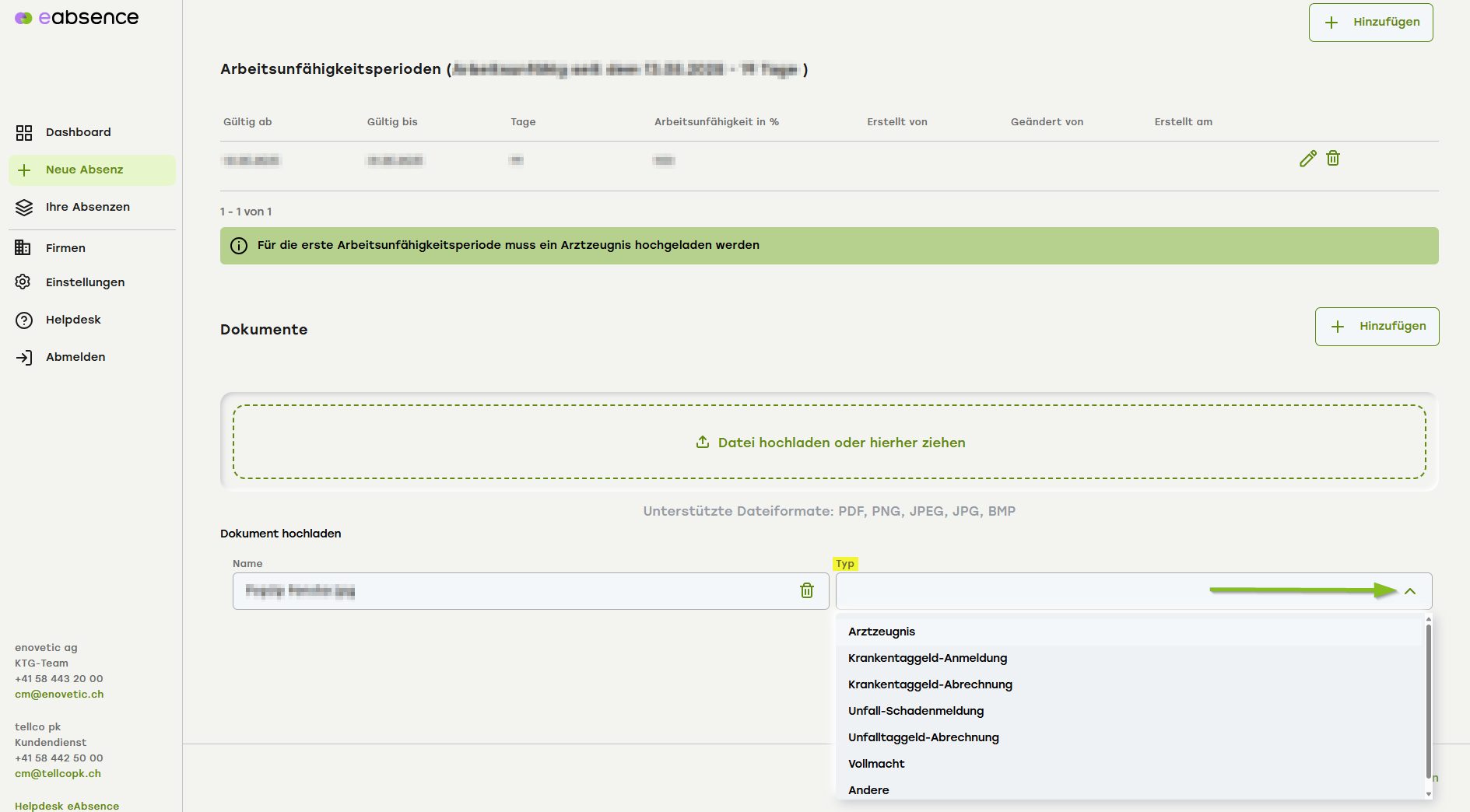Open Einstellungen via the gear icon
Image resolution: width=1470 pixels, height=812 pixels.
pyautogui.click(x=23, y=282)
